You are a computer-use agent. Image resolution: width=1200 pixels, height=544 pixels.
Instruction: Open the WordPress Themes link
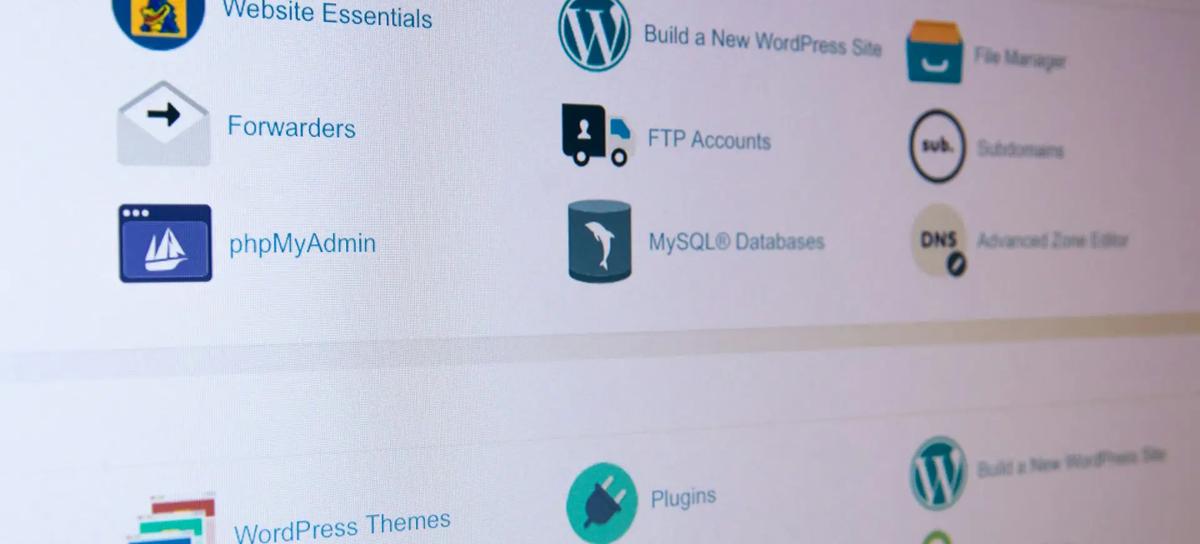[342, 525]
